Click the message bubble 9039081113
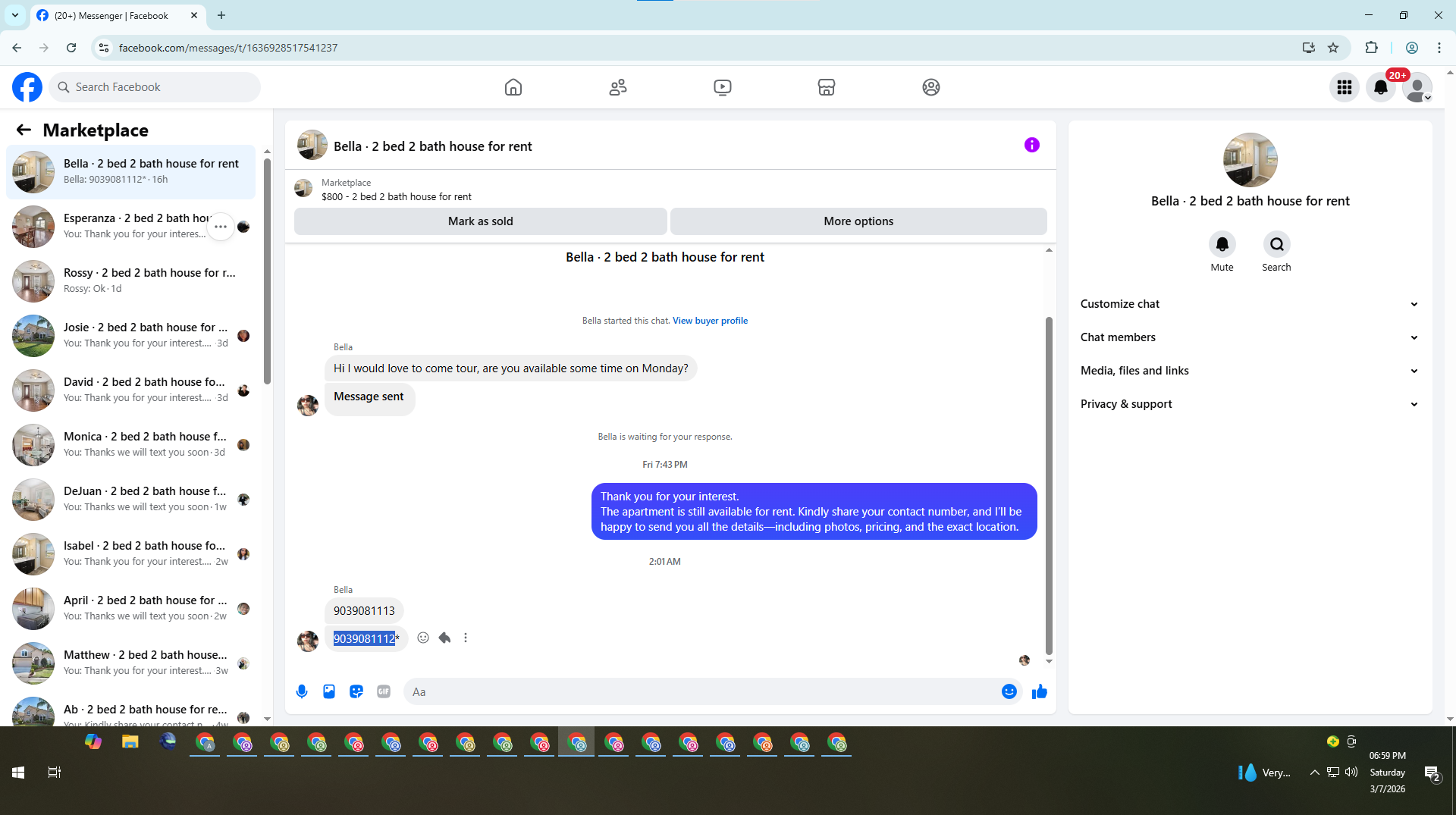The height and width of the screenshot is (815, 1456). pos(364,611)
